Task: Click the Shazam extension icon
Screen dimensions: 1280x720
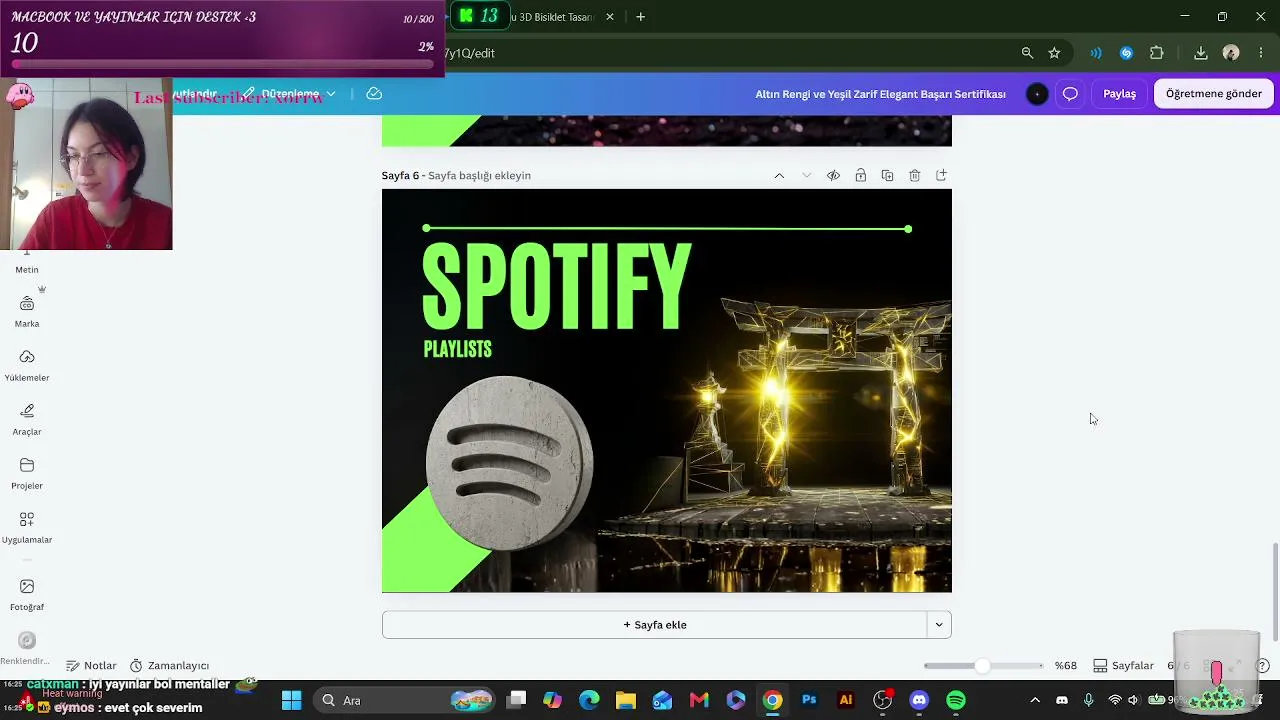Action: (1126, 53)
